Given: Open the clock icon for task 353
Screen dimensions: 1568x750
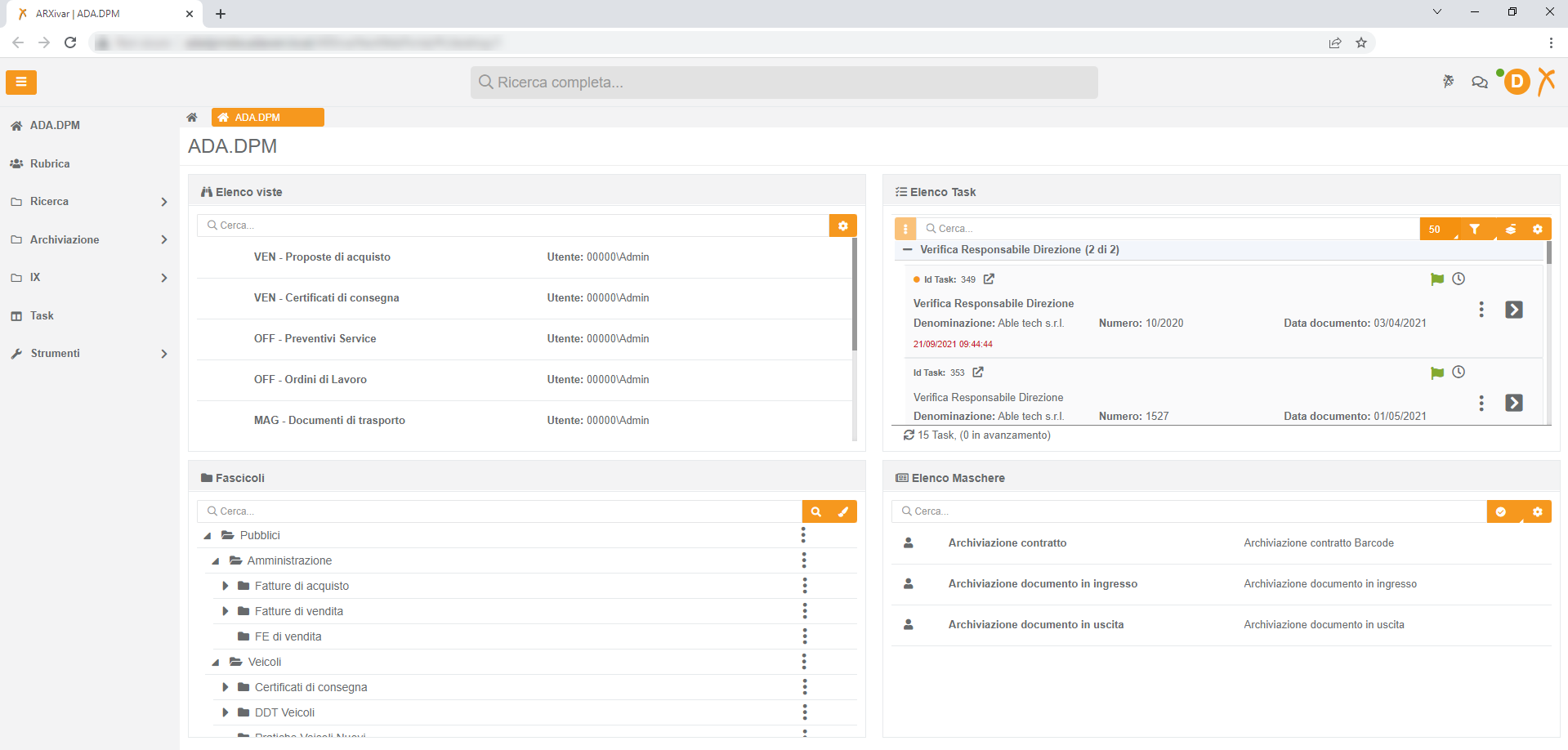Looking at the screenshot, I should pyautogui.click(x=1460, y=372).
